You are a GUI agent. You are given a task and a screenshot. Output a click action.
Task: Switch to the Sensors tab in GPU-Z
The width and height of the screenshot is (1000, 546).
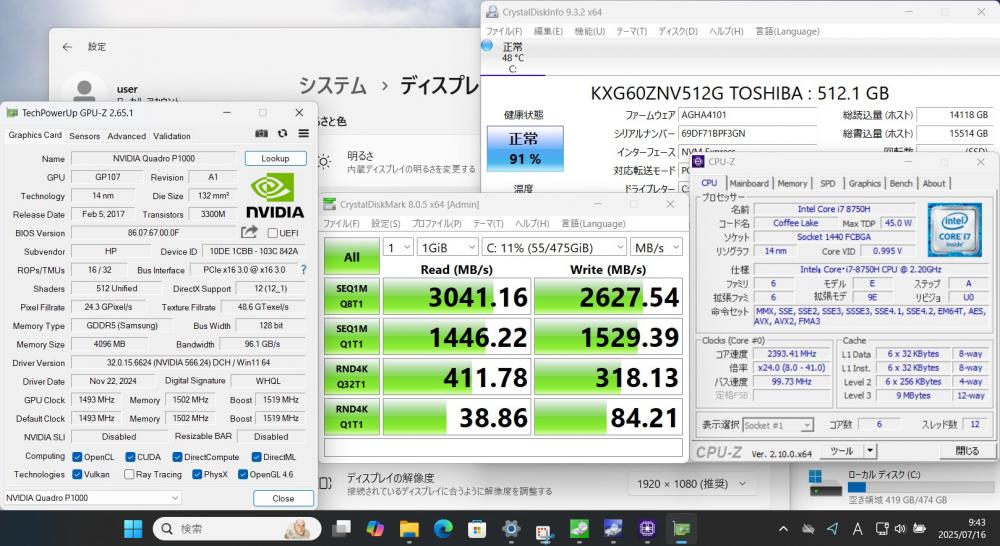[x=84, y=136]
